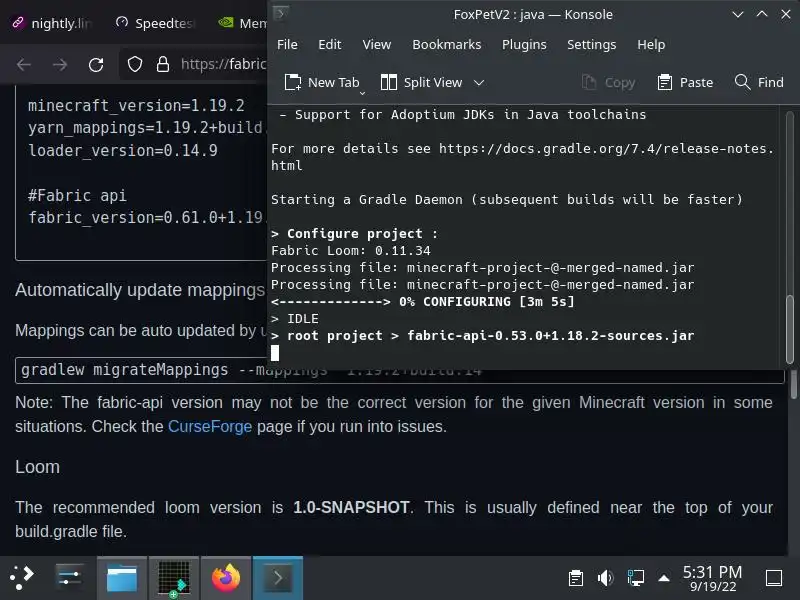Click the shield tracking protection icon
The height and width of the screenshot is (600, 800).
tap(135, 64)
